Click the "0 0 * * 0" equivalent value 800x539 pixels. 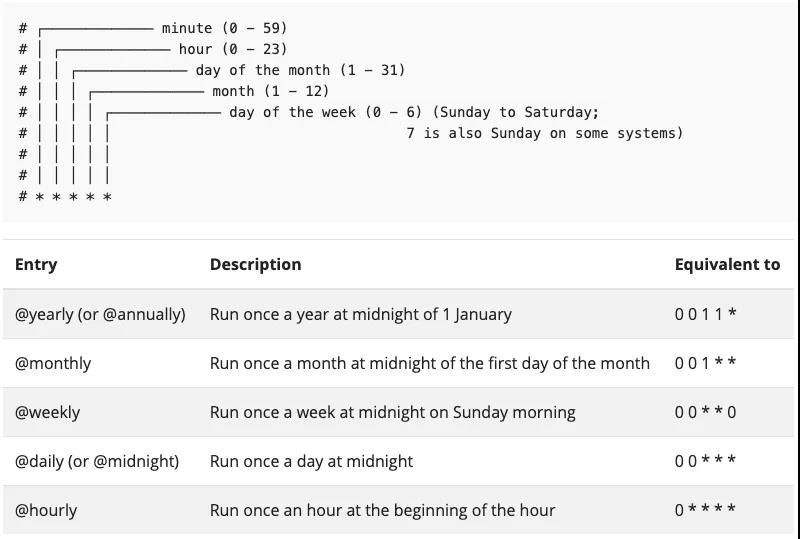point(705,412)
